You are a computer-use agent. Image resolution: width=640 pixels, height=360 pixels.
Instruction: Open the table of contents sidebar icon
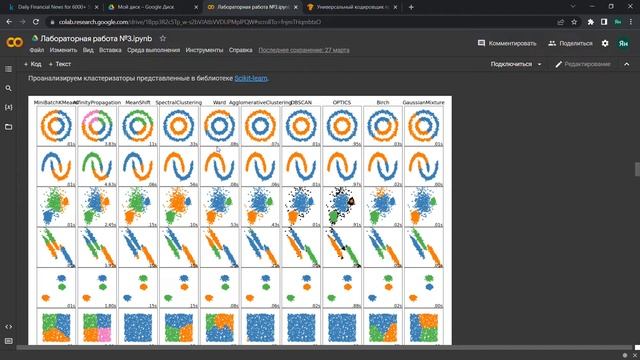click(x=8, y=69)
